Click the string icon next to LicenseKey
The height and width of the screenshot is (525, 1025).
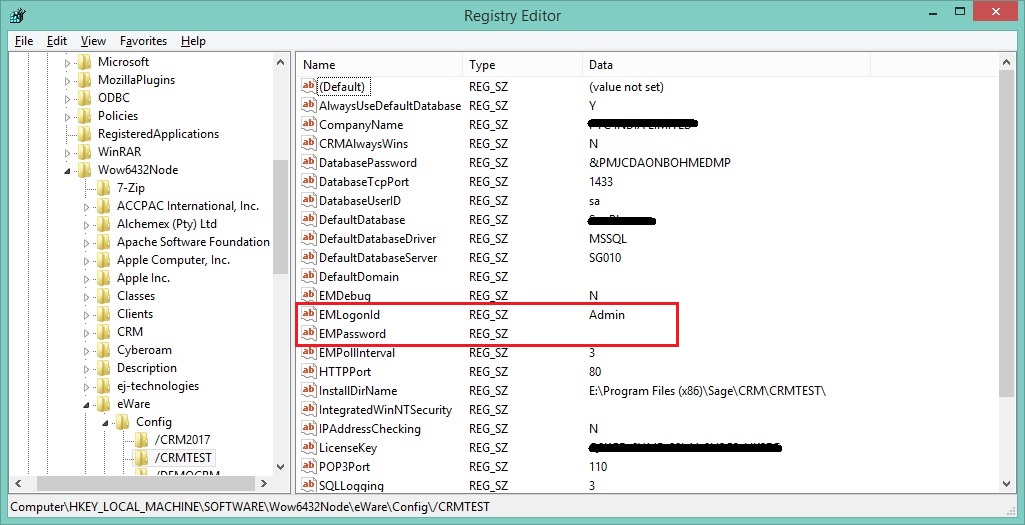coord(308,448)
